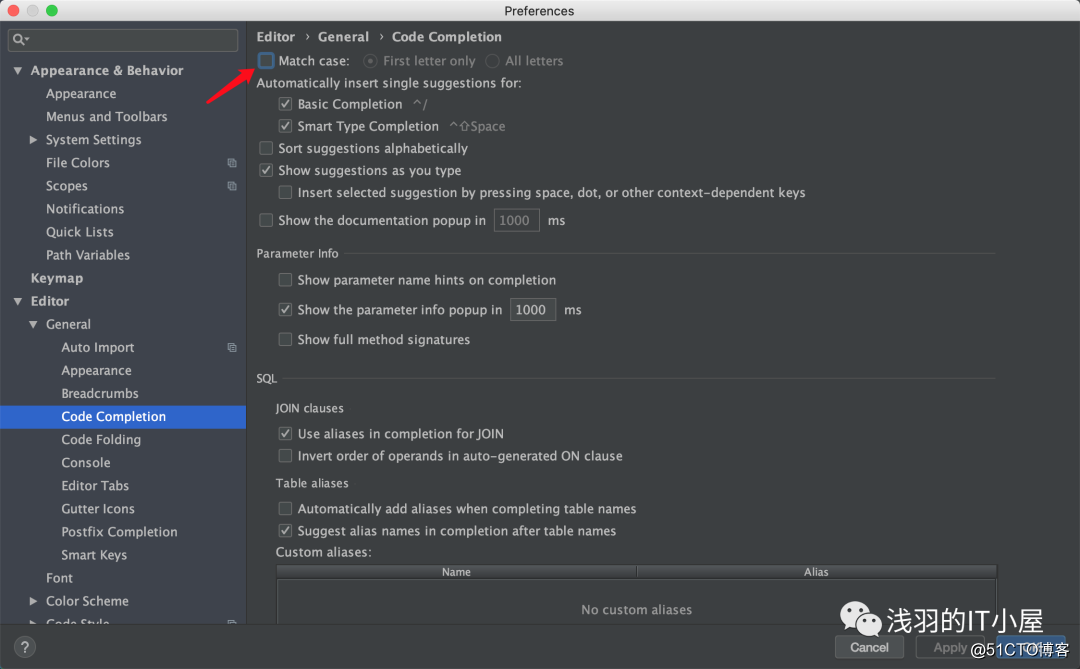Click the scope icon beside File Colors
Viewport: 1080px width, 669px height.
pos(231,162)
